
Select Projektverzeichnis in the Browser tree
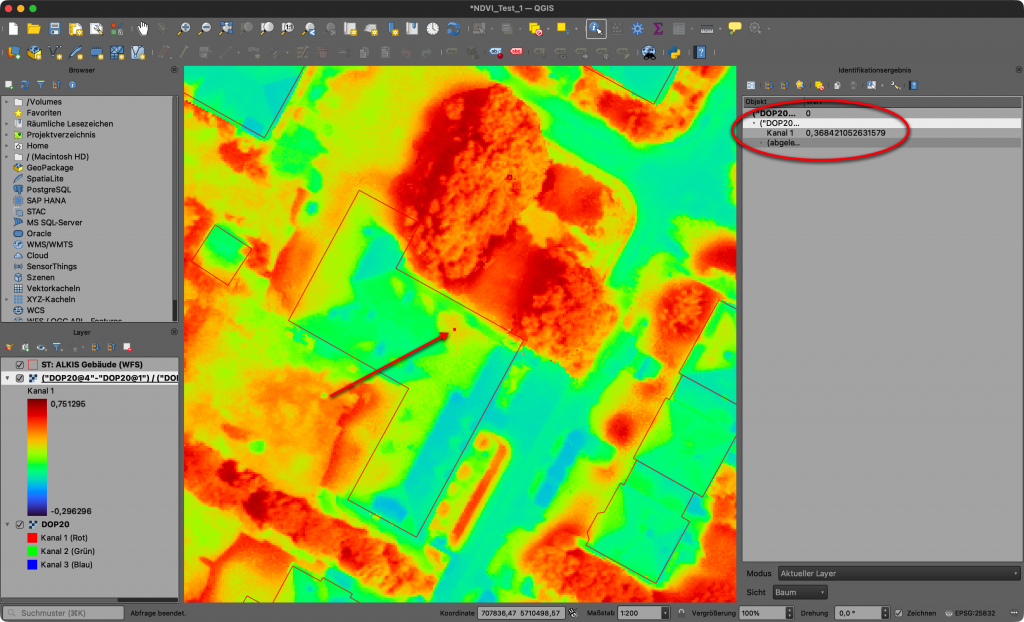pos(61,135)
